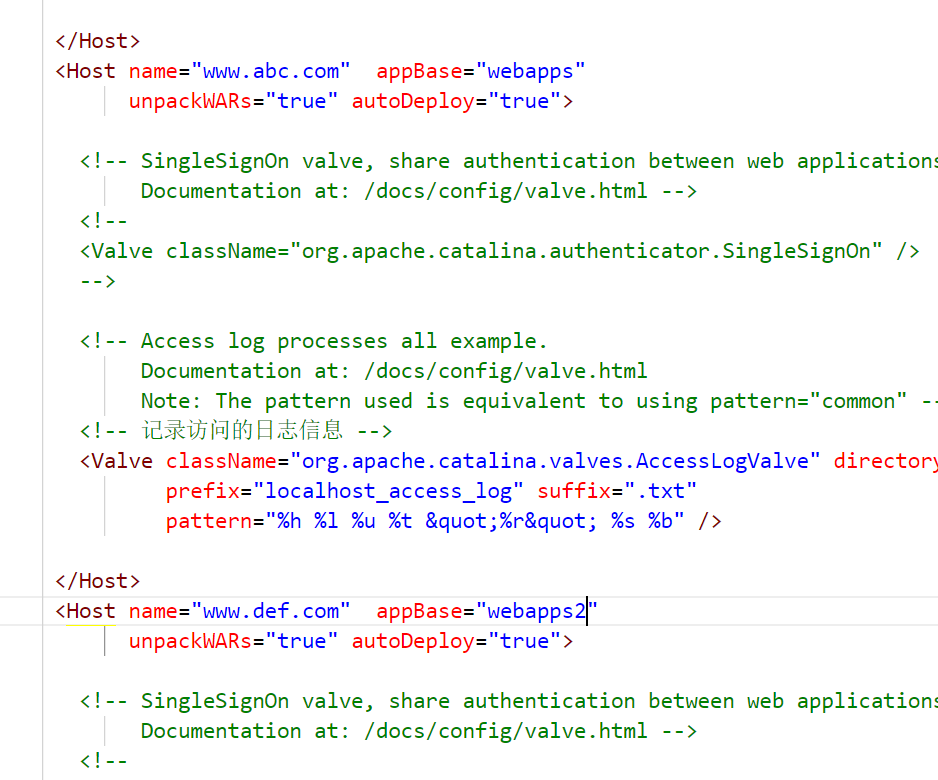The height and width of the screenshot is (780, 938).
Task: Click unpackWARs attribute under the www.def.com host
Action: (190, 641)
